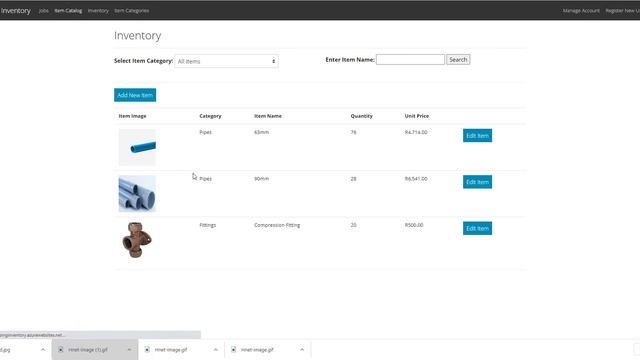The image size is (640, 360).
Task: Open Register New User link
Action: pos(622,11)
